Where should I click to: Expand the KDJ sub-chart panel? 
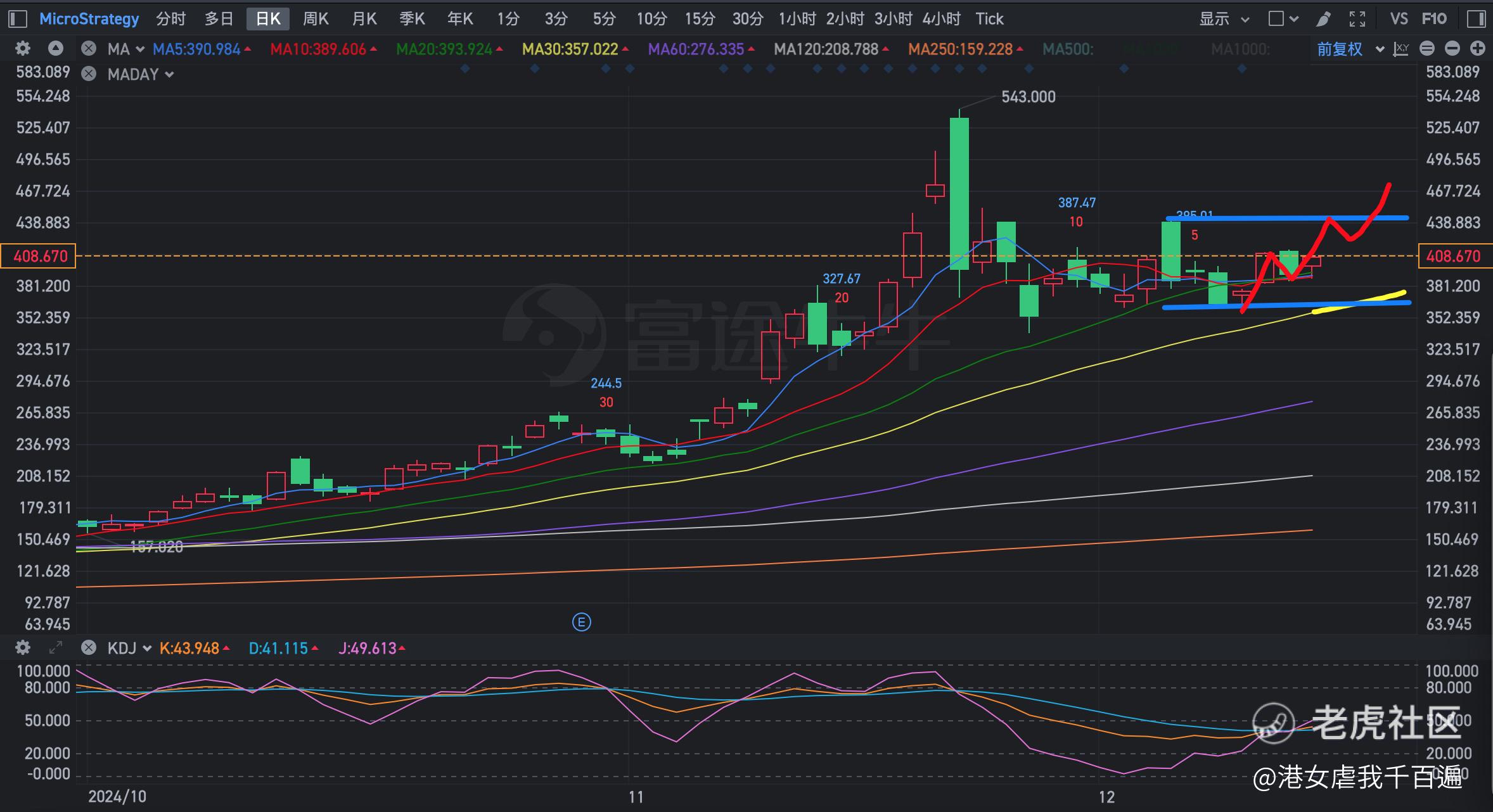(x=56, y=648)
